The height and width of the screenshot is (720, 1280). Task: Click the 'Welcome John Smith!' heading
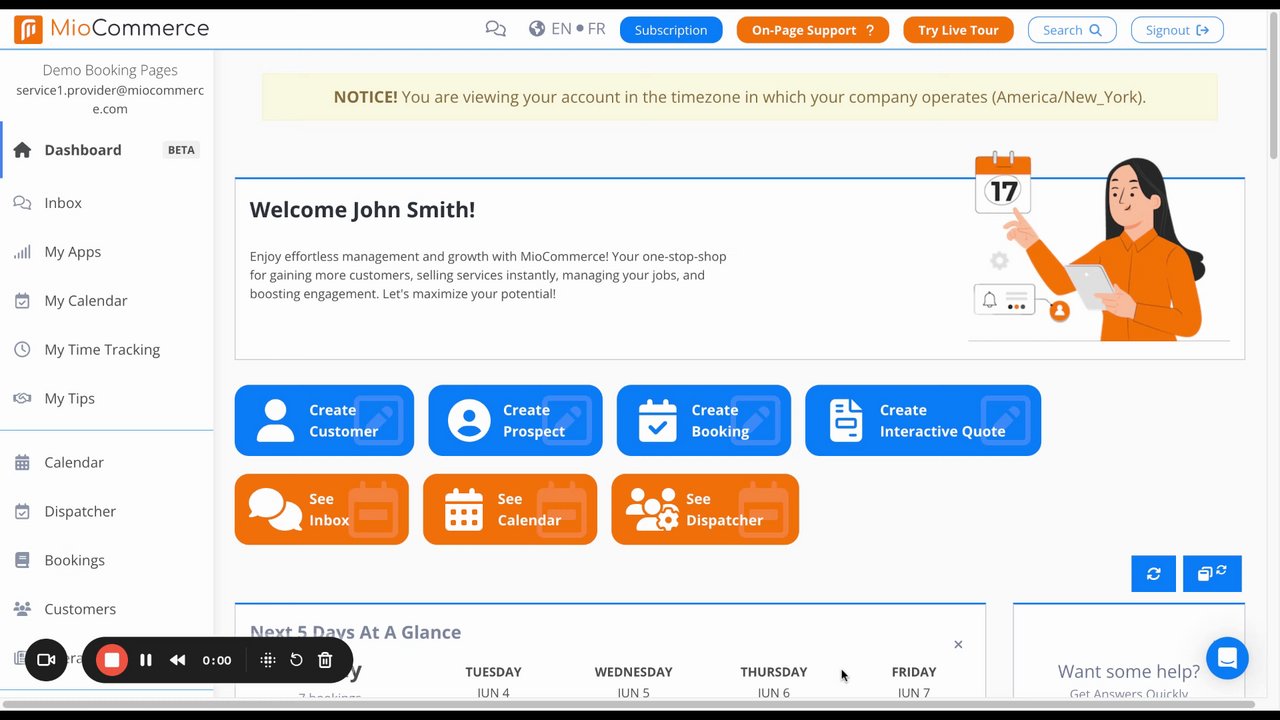click(362, 210)
